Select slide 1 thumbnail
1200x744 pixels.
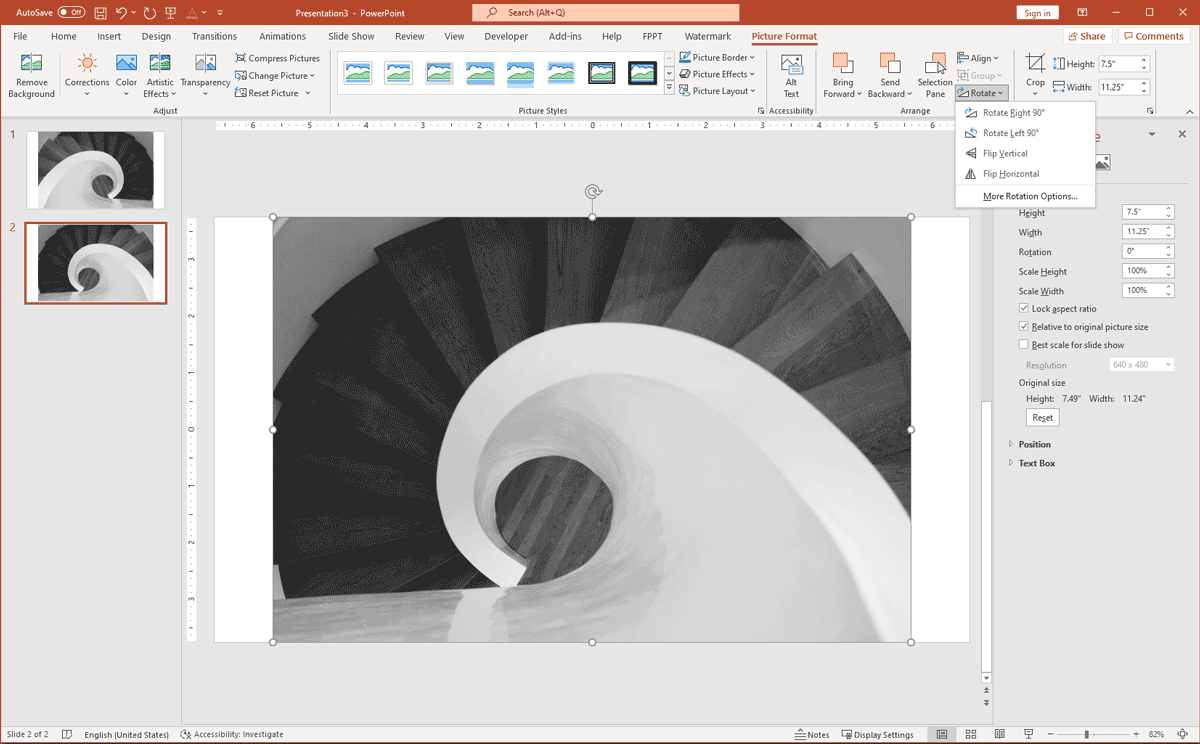pos(96,170)
